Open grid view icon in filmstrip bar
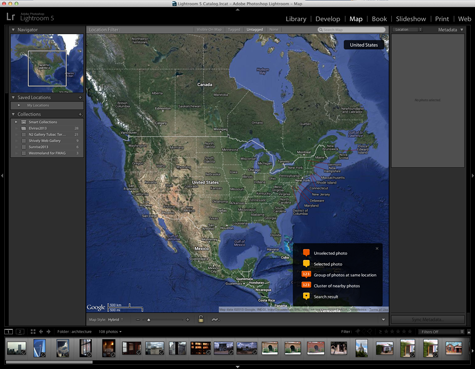475x369 pixels. tap(33, 331)
